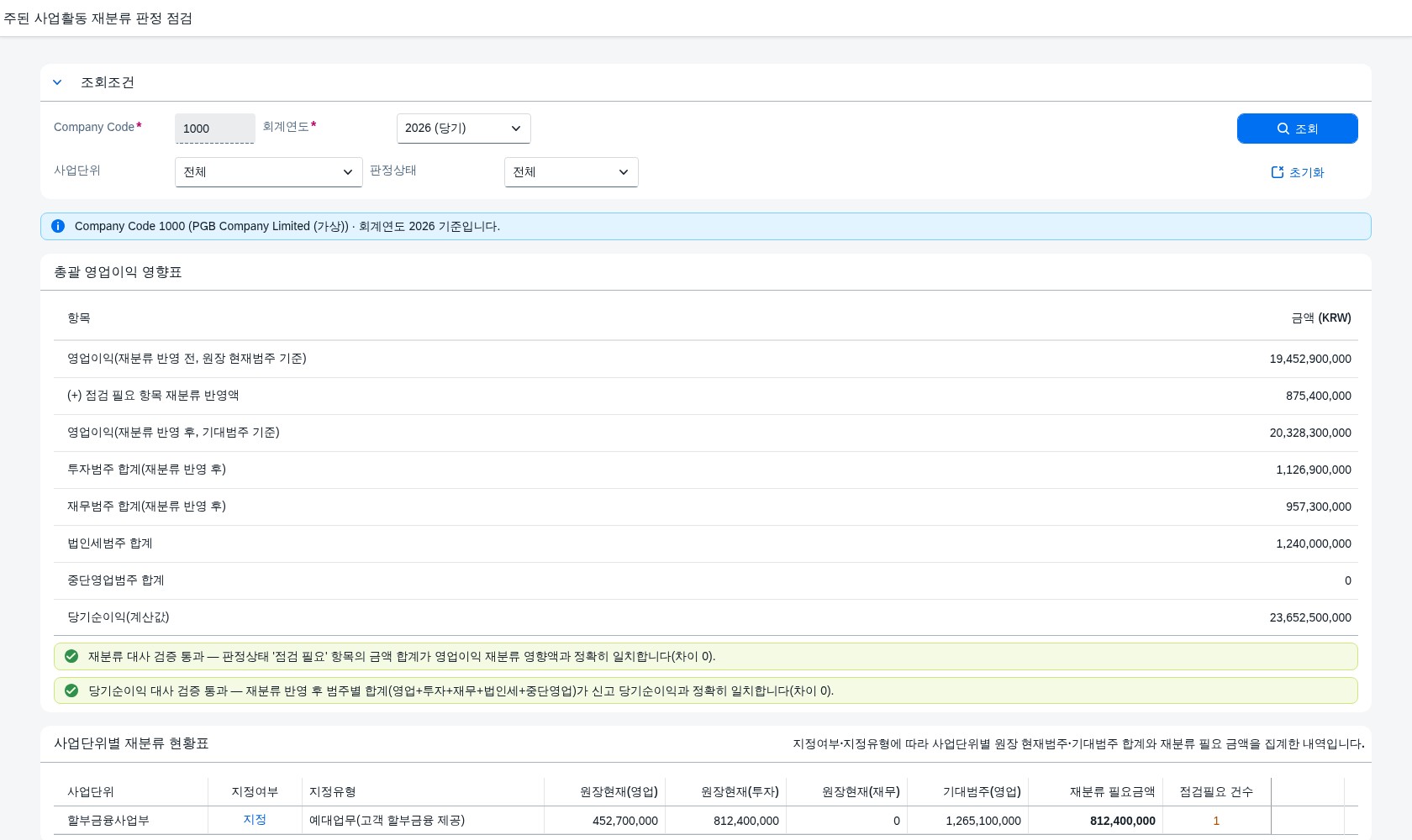Viewport: 1412px width, 840px height.
Task: Click the amount 1,240,000,000
Action: pyautogui.click(x=1314, y=543)
